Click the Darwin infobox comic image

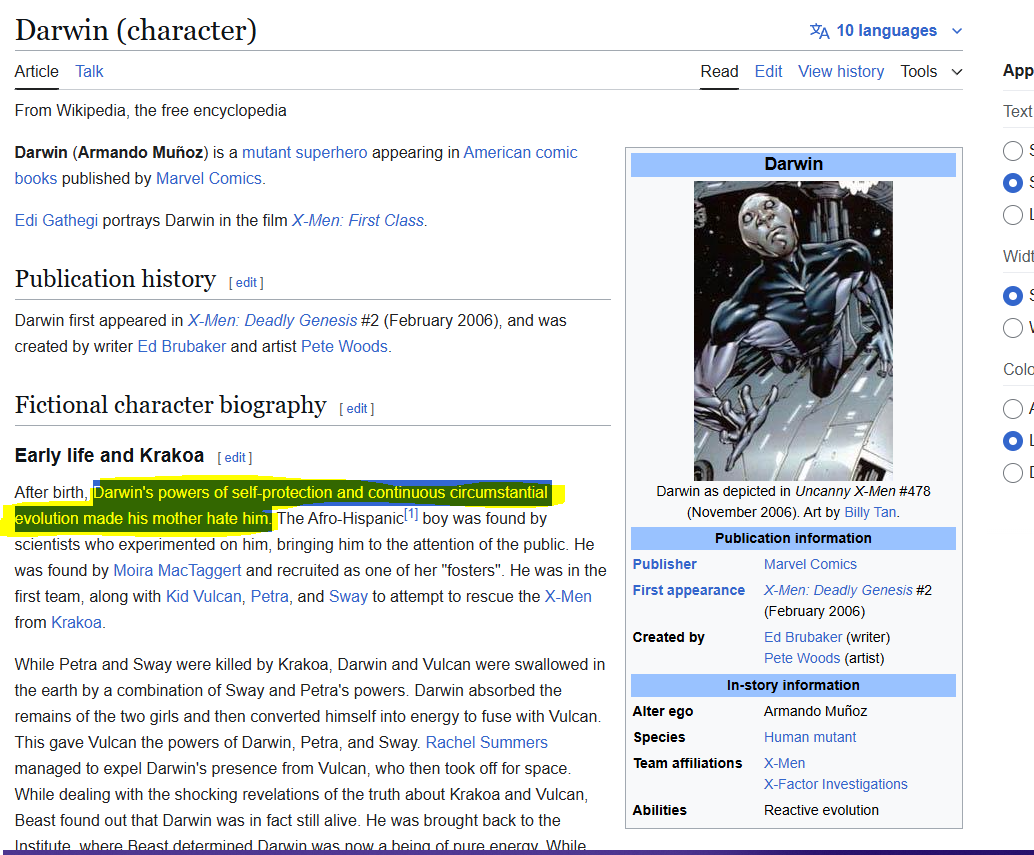tap(793, 330)
